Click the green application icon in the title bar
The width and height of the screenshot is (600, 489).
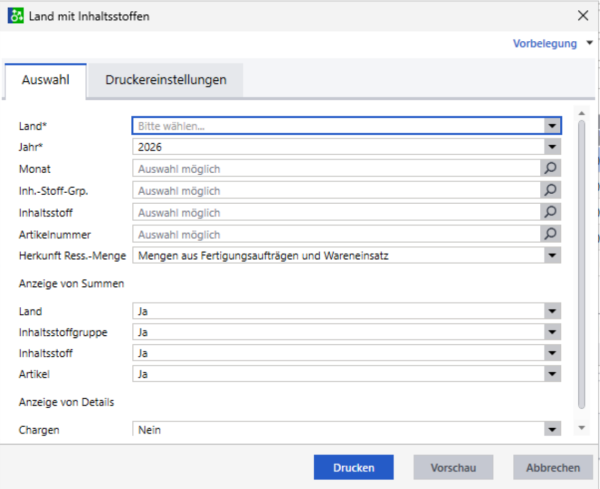click(x=16, y=16)
